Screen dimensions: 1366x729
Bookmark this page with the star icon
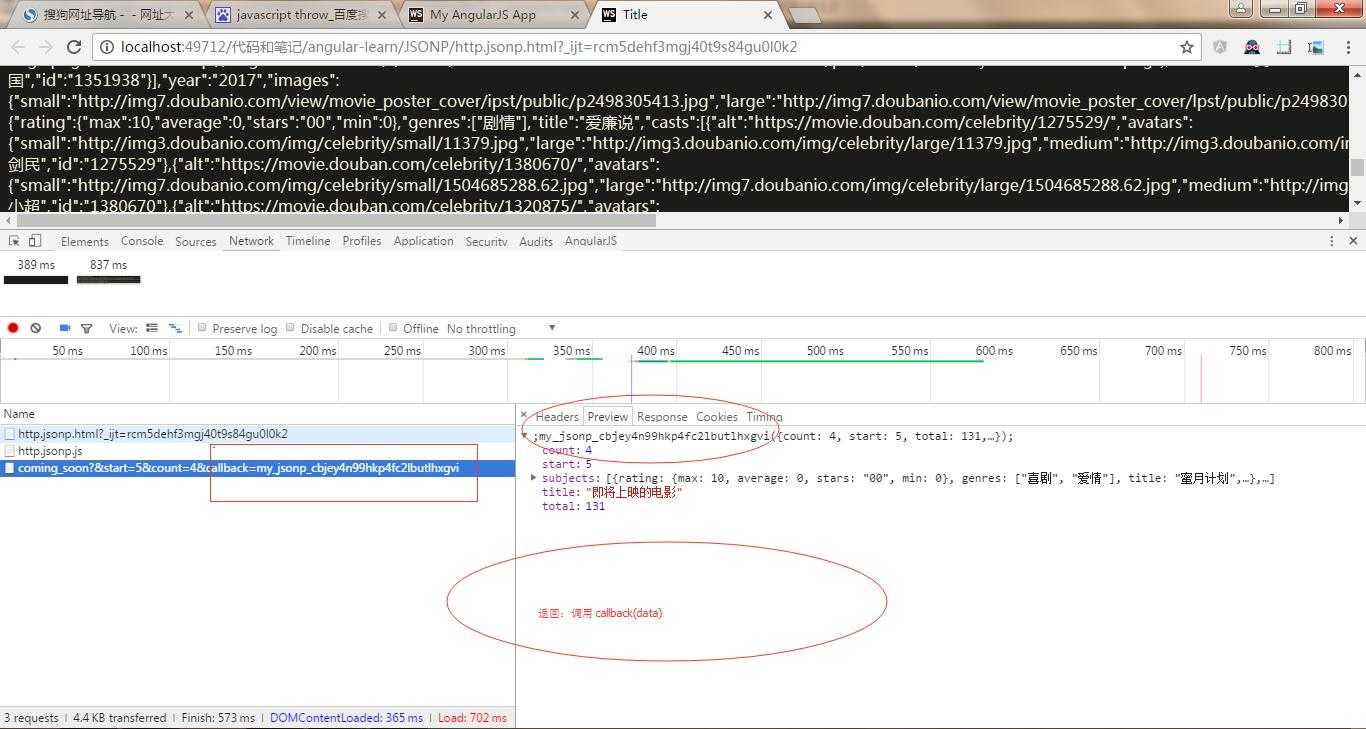click(1187, 47)
